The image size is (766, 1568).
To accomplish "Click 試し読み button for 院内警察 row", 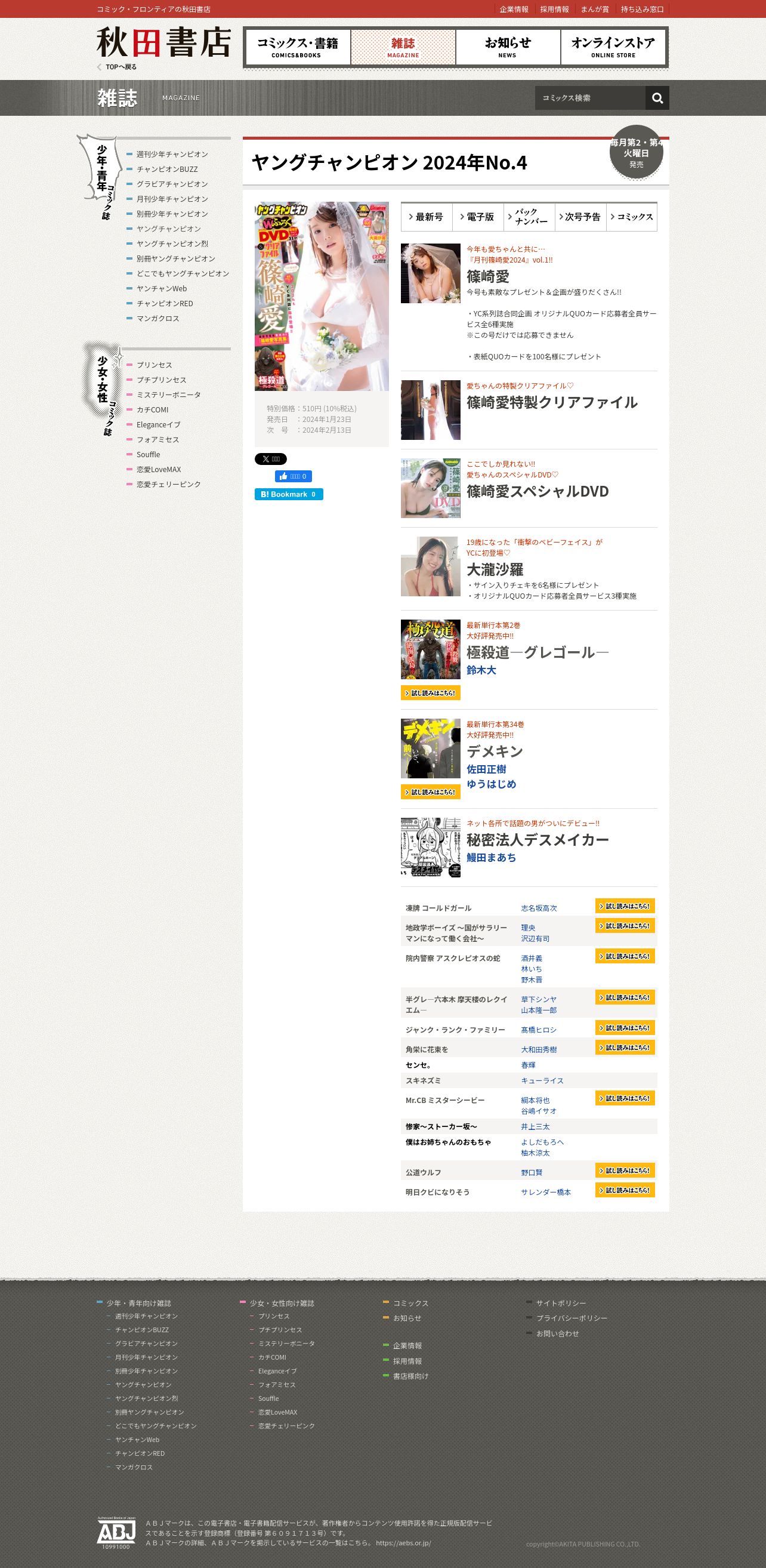I will click(x=625, y=956).
